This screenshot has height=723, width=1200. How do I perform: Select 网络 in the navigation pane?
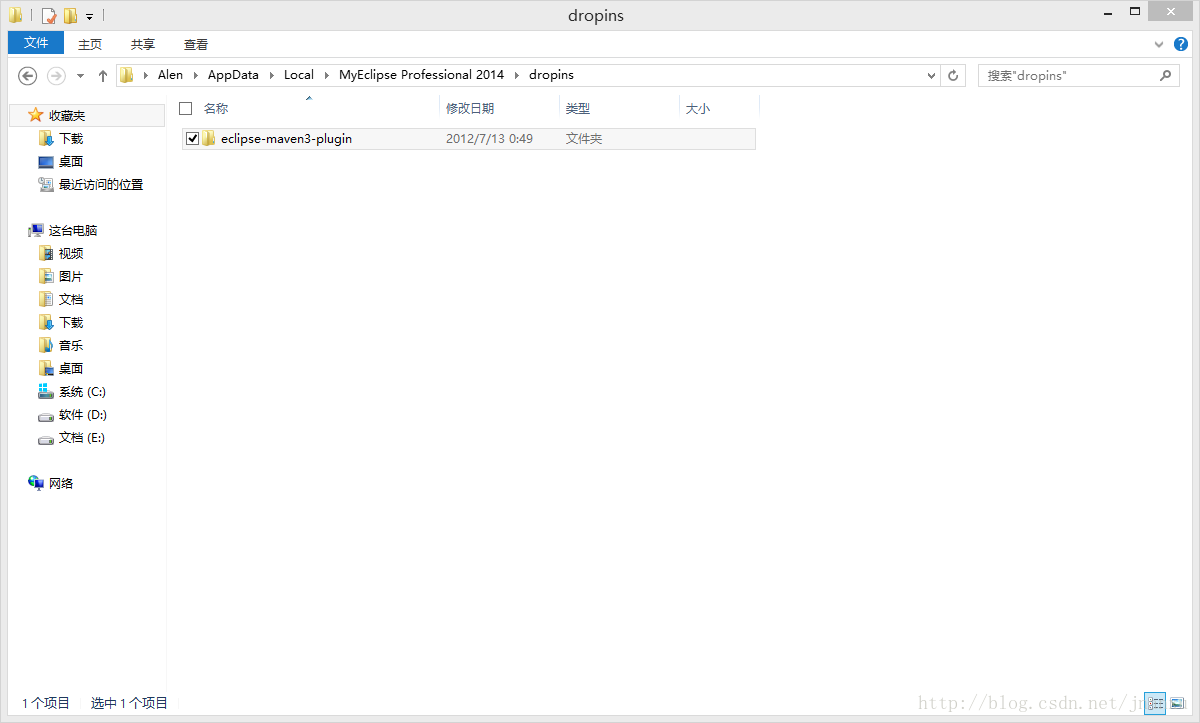[x=61, y=484]
